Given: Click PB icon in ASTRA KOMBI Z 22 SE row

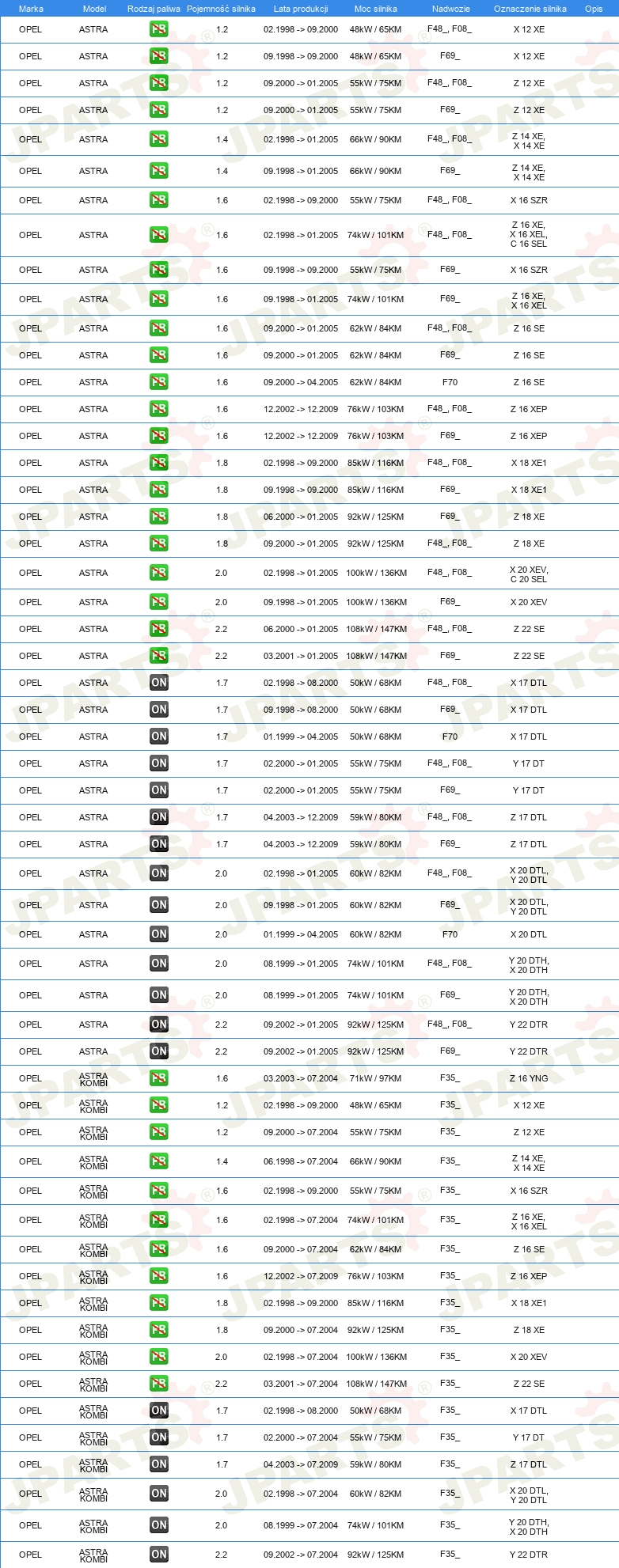Looking at the screenshot, I should 159,1384.
